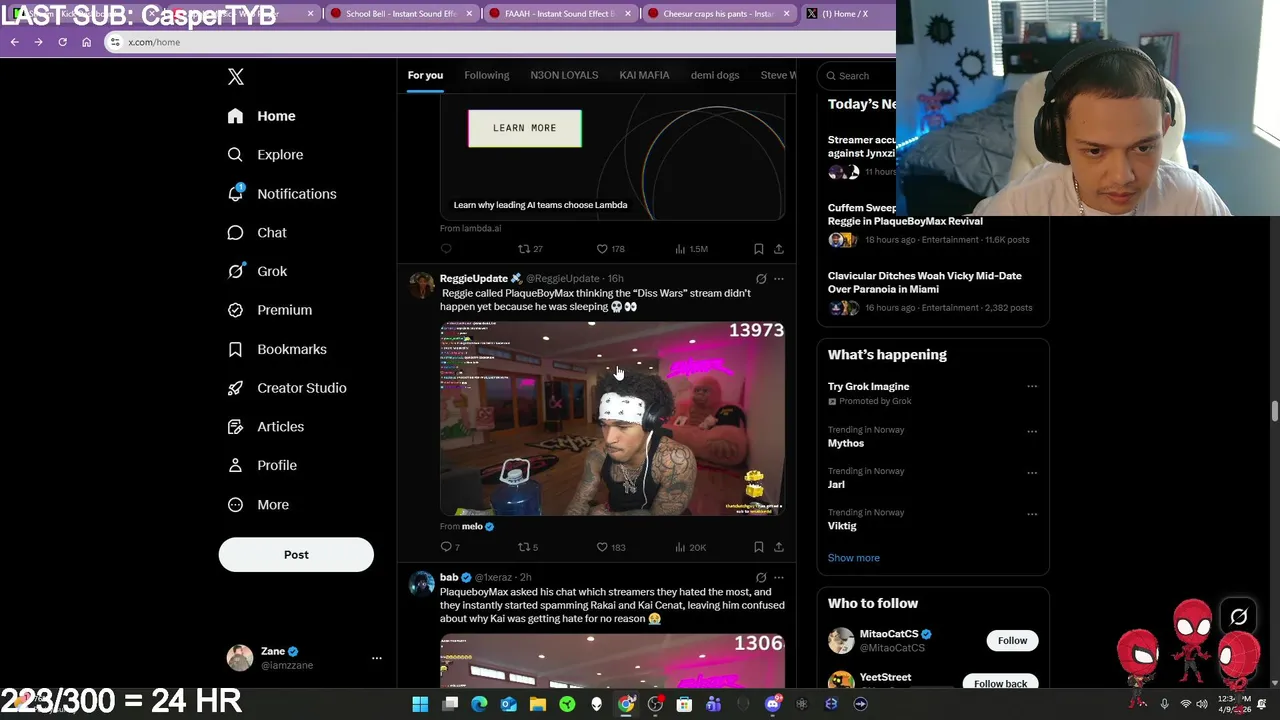Image resolution: width=1280 pixels, height=720 pixels.
Task: Switch to the For you tab
Action: pos(425,76)
